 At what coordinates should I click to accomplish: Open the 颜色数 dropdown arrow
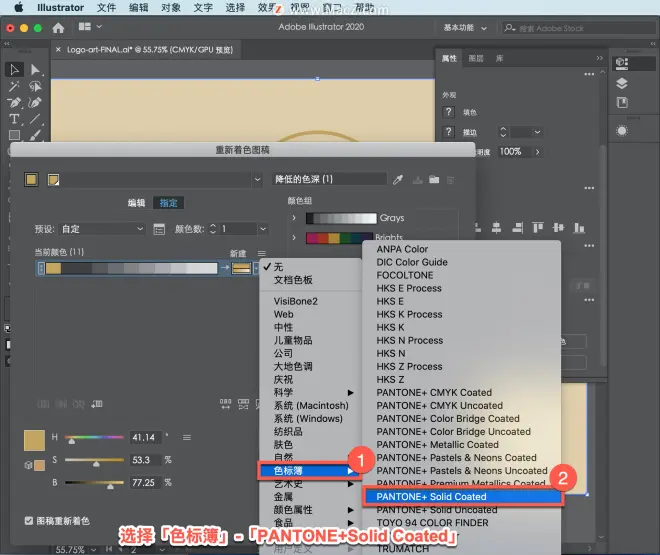pos(263,229)
